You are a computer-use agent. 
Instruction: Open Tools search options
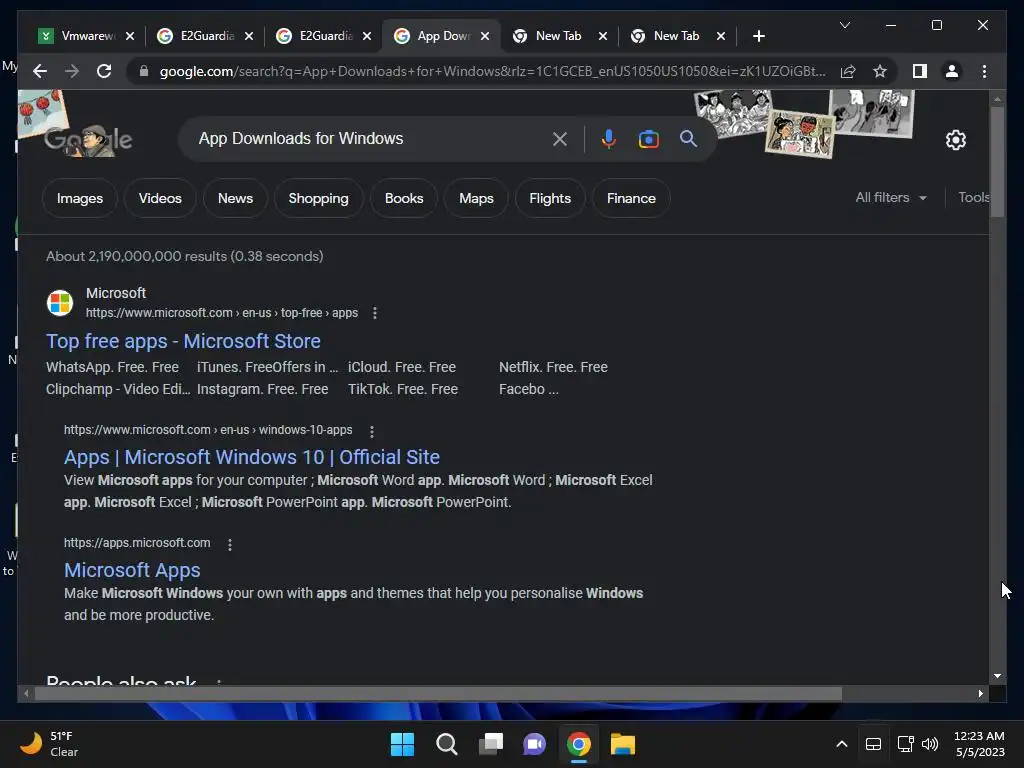coord(973,197)
